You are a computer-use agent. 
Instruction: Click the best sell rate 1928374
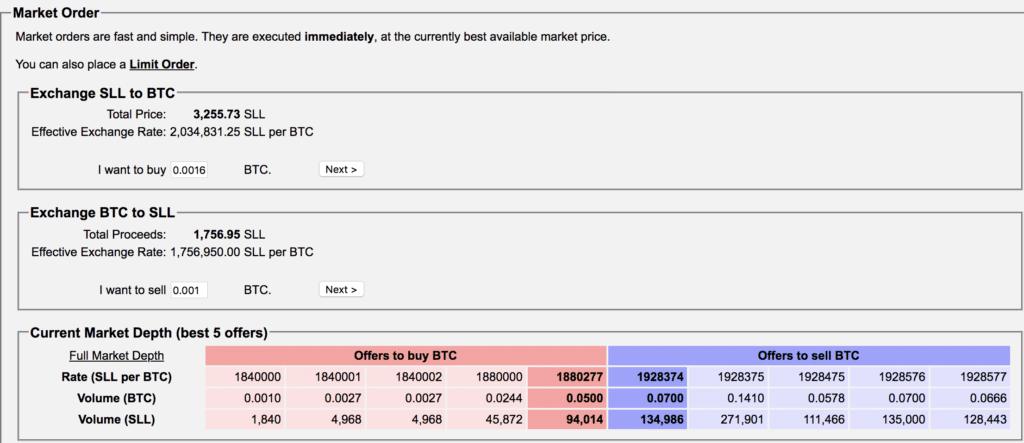(648, 377)
